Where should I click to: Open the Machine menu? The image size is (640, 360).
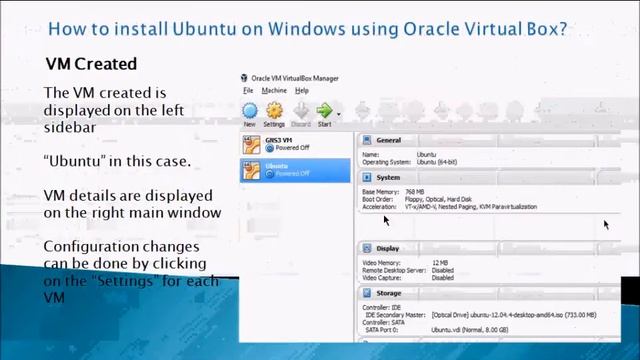pyautogui.click(x=274, y=91)
